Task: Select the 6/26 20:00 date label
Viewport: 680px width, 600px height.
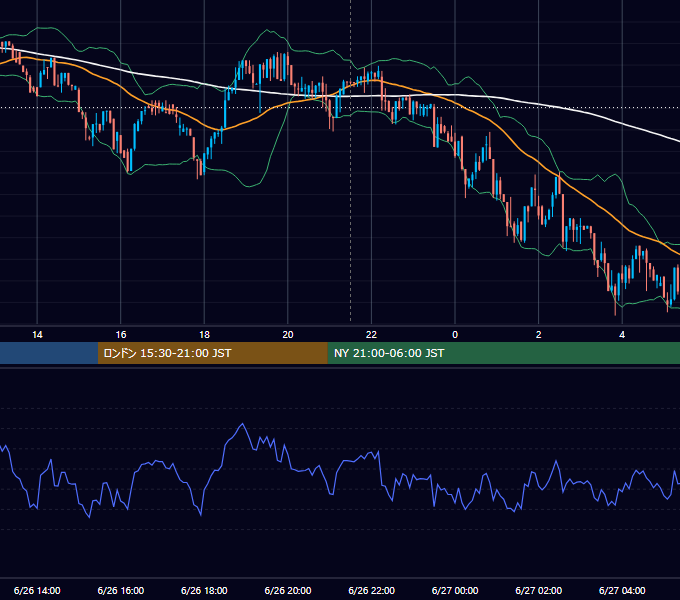Action: [288, 590]
